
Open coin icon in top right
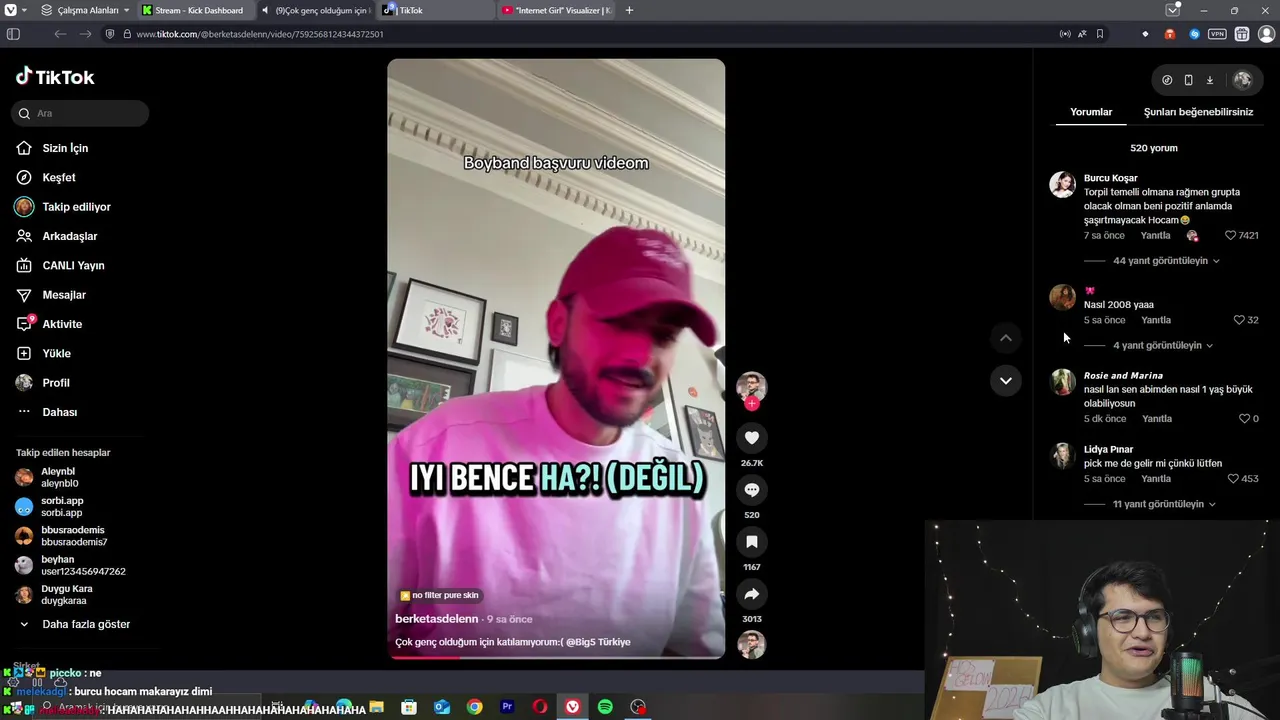[1167, 80]
